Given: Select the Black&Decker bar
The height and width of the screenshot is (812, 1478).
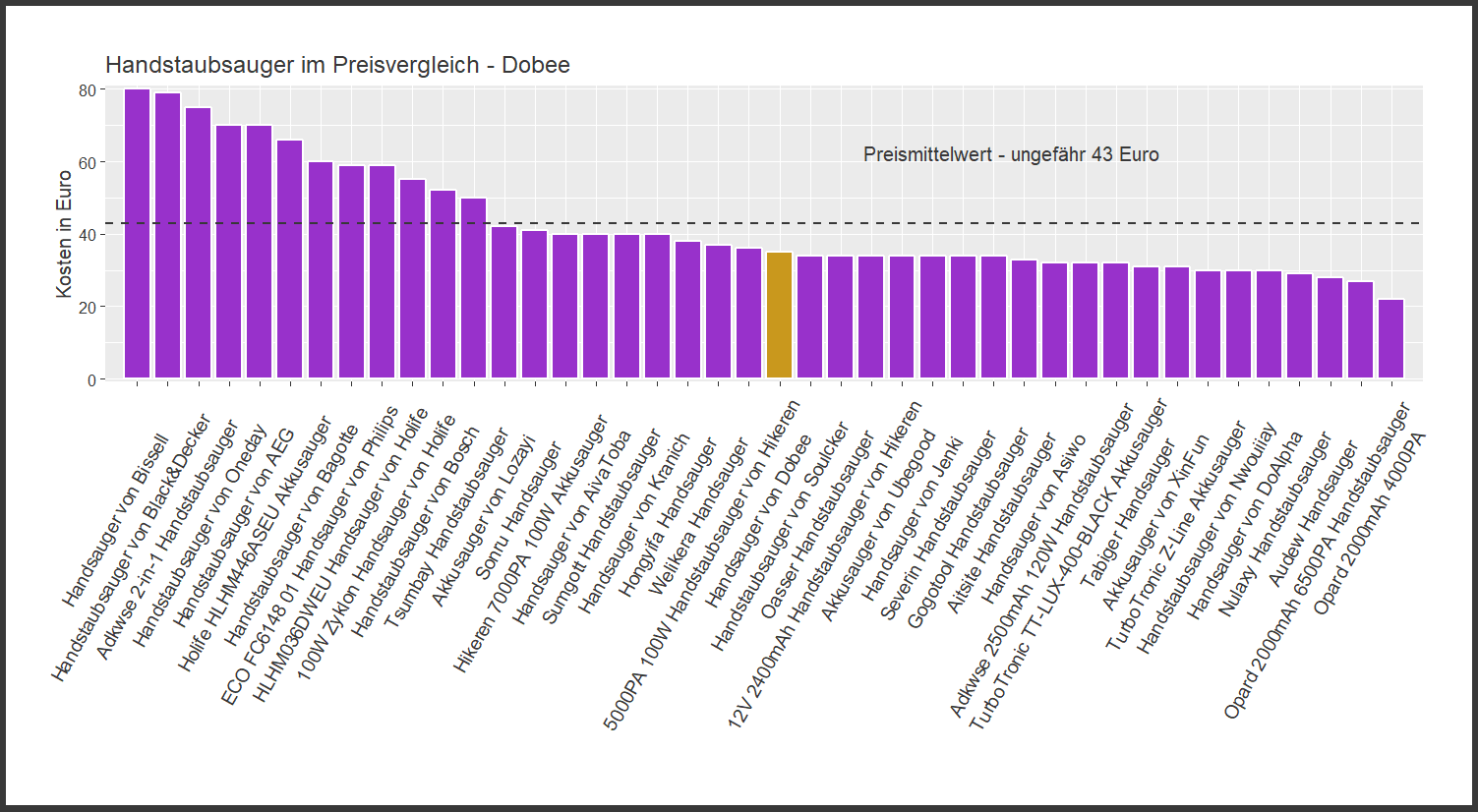Looking at the screenshot, I should click(167, 236).
